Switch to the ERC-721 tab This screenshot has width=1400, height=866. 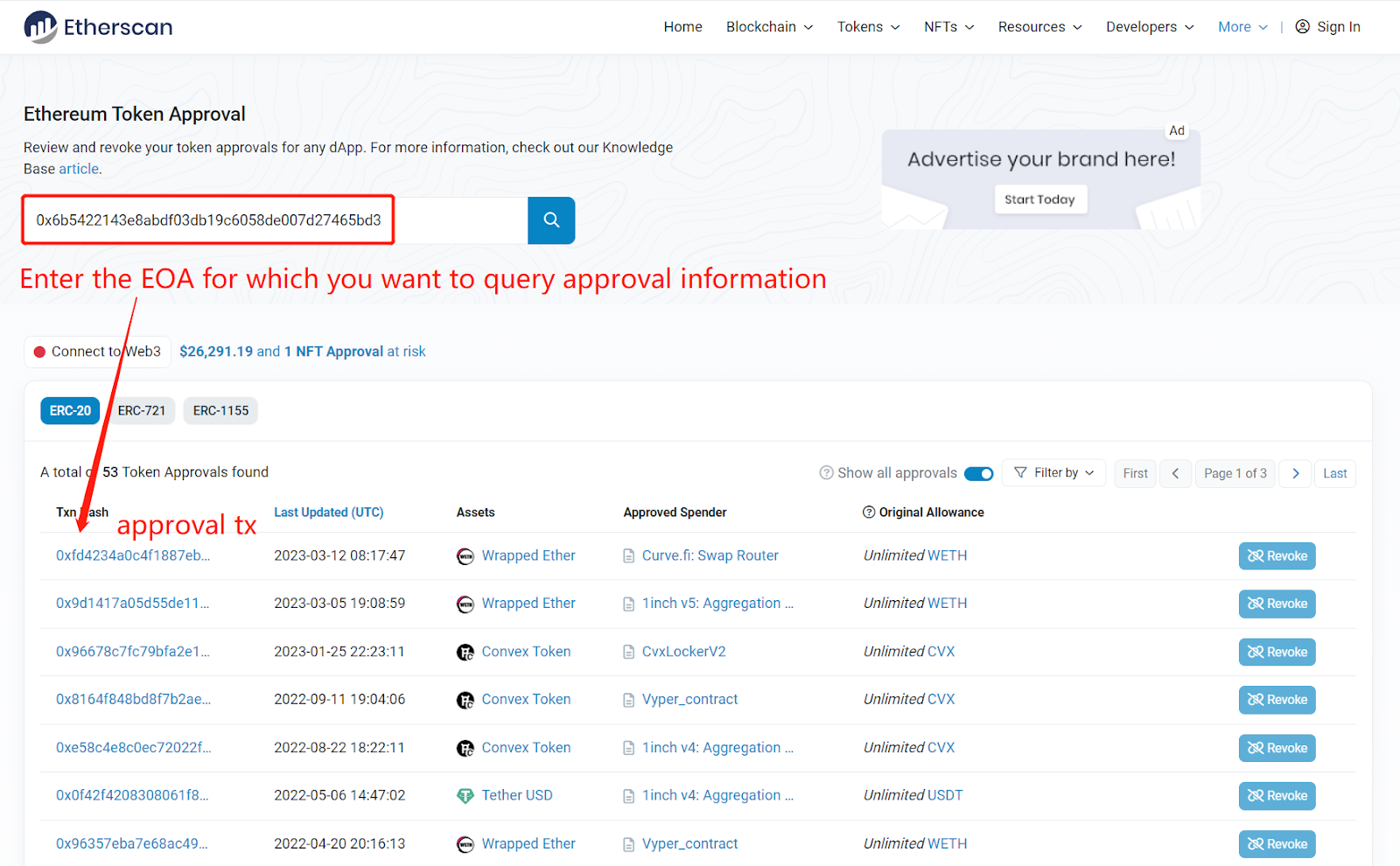click(x=142, y=410)
